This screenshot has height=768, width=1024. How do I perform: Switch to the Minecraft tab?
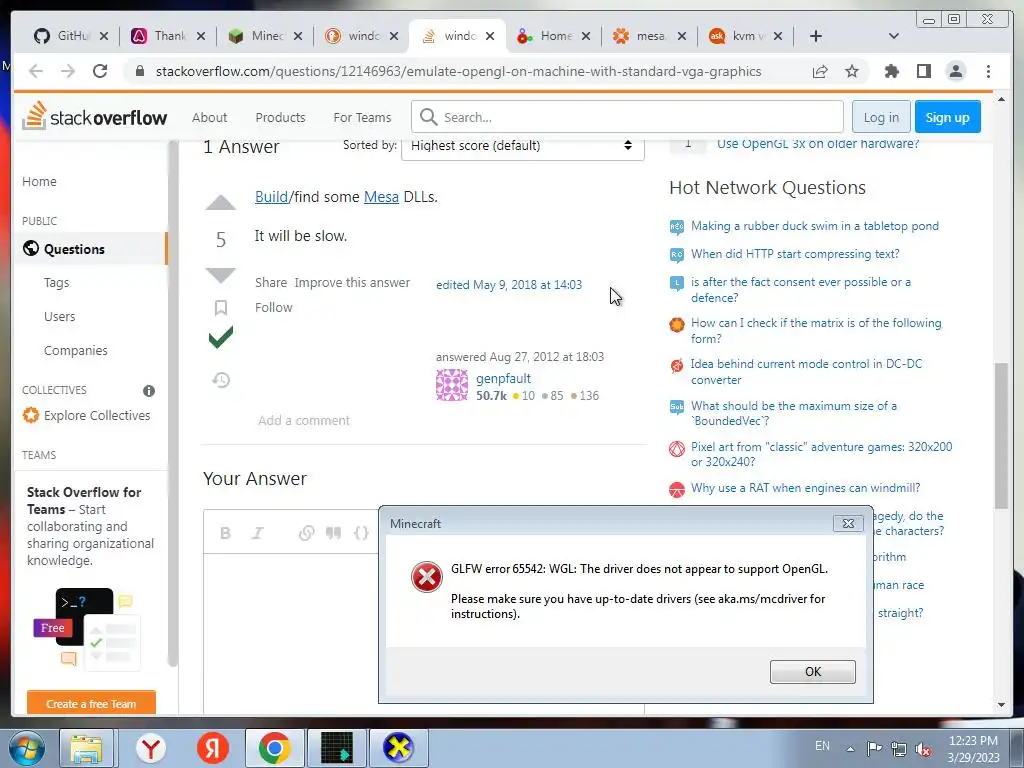265,36
